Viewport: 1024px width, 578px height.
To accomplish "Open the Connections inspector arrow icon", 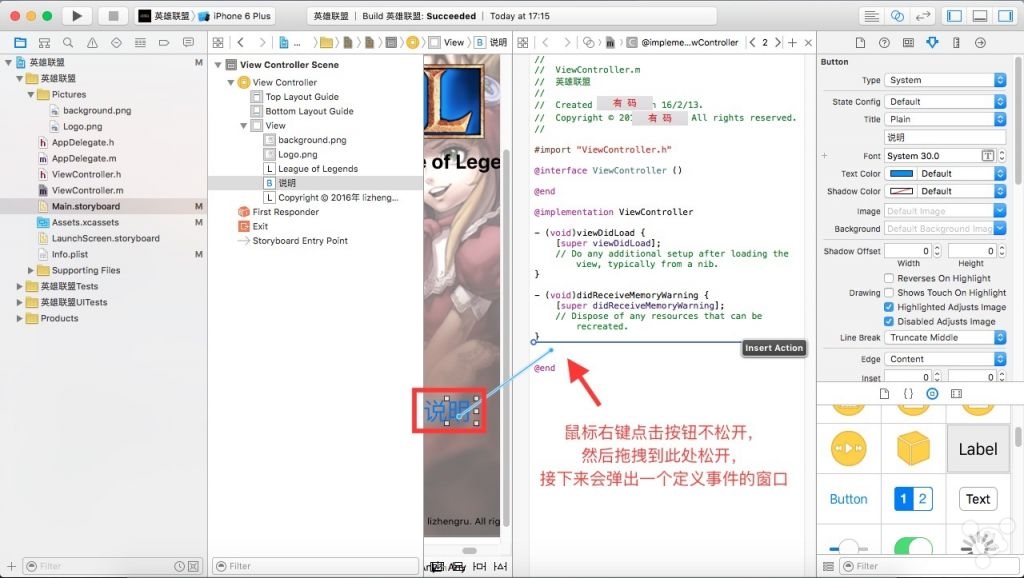I will [980, 43].
